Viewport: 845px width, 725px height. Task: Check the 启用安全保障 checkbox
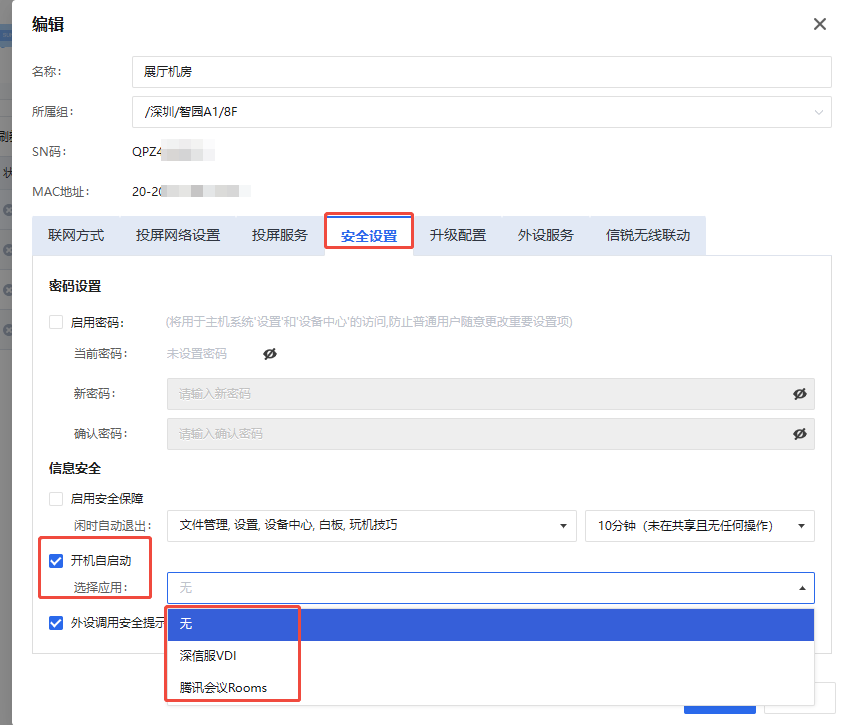click(x=56, y=498)
